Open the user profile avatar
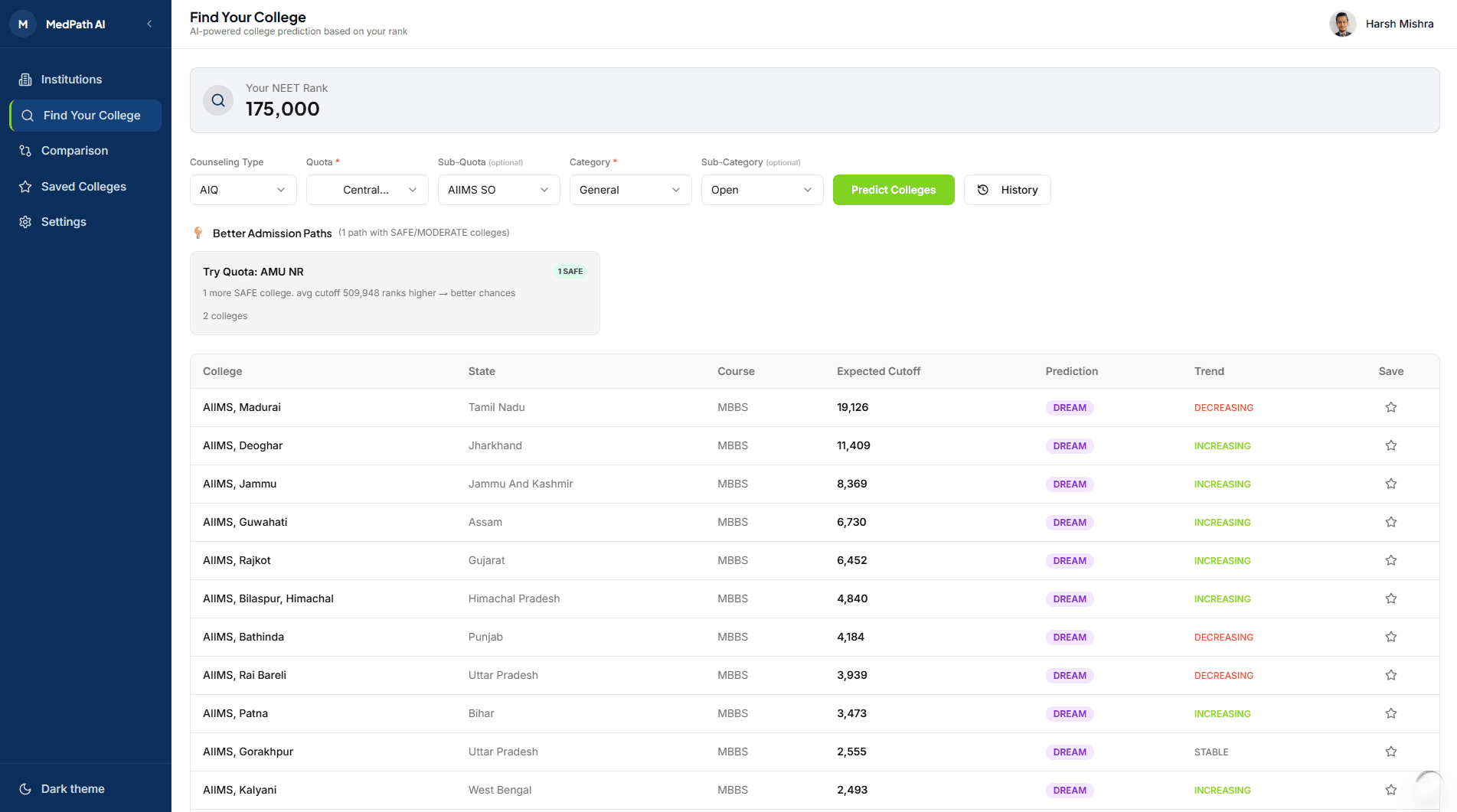This screenshot has width=1457, height=812. (x=1342, y=24)
